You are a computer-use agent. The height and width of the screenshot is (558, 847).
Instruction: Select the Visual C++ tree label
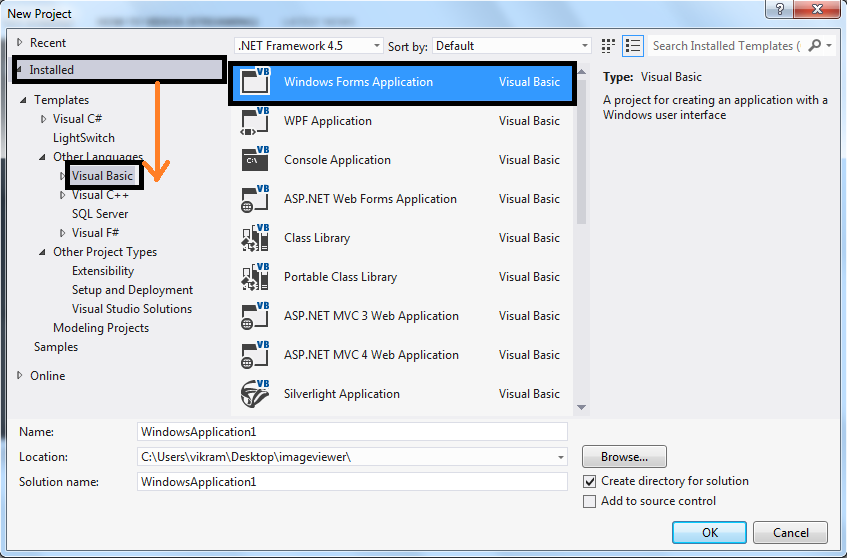pos(100,195)
